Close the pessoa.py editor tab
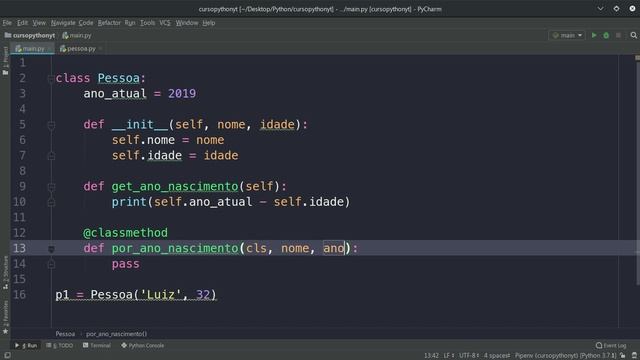Screen dimensions: 640x360 click(x=100, y=49)
